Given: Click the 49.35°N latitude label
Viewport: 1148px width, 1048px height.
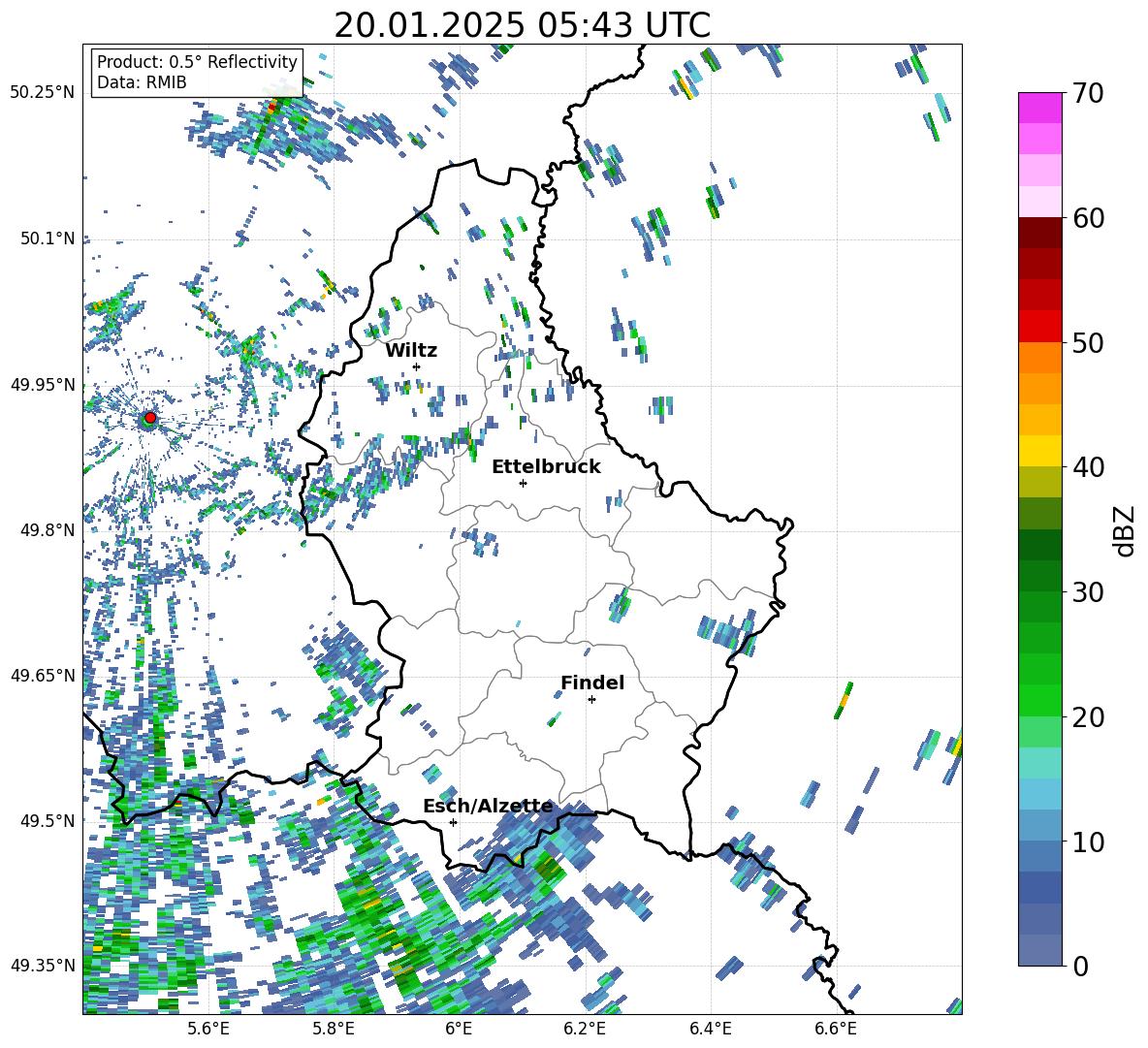Looking at the screenshot, I should click(x=43, y=966).
